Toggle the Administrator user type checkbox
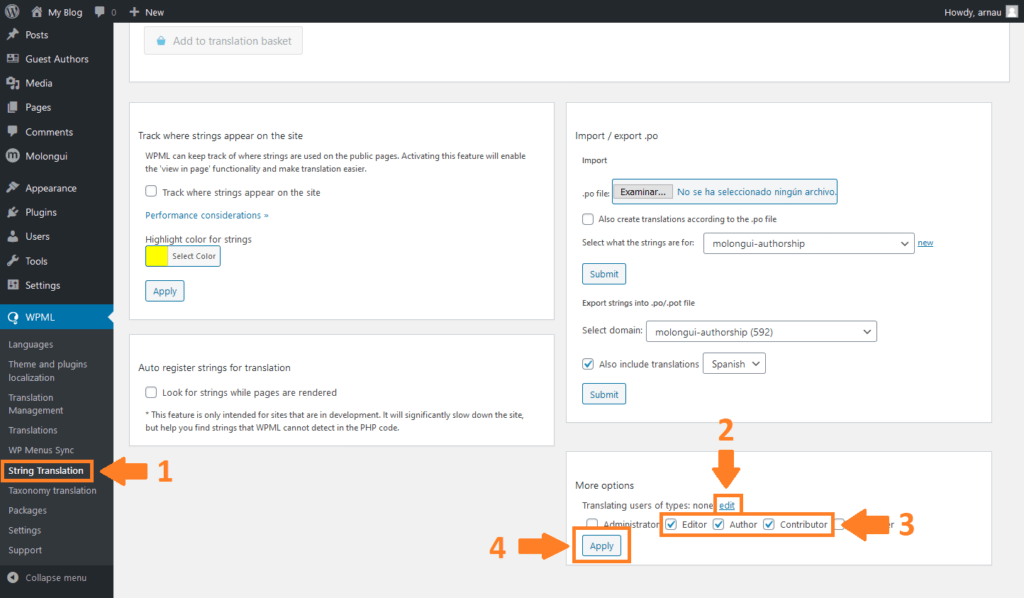The height and width of the screenshot is (598, 1024). point(592,524)
